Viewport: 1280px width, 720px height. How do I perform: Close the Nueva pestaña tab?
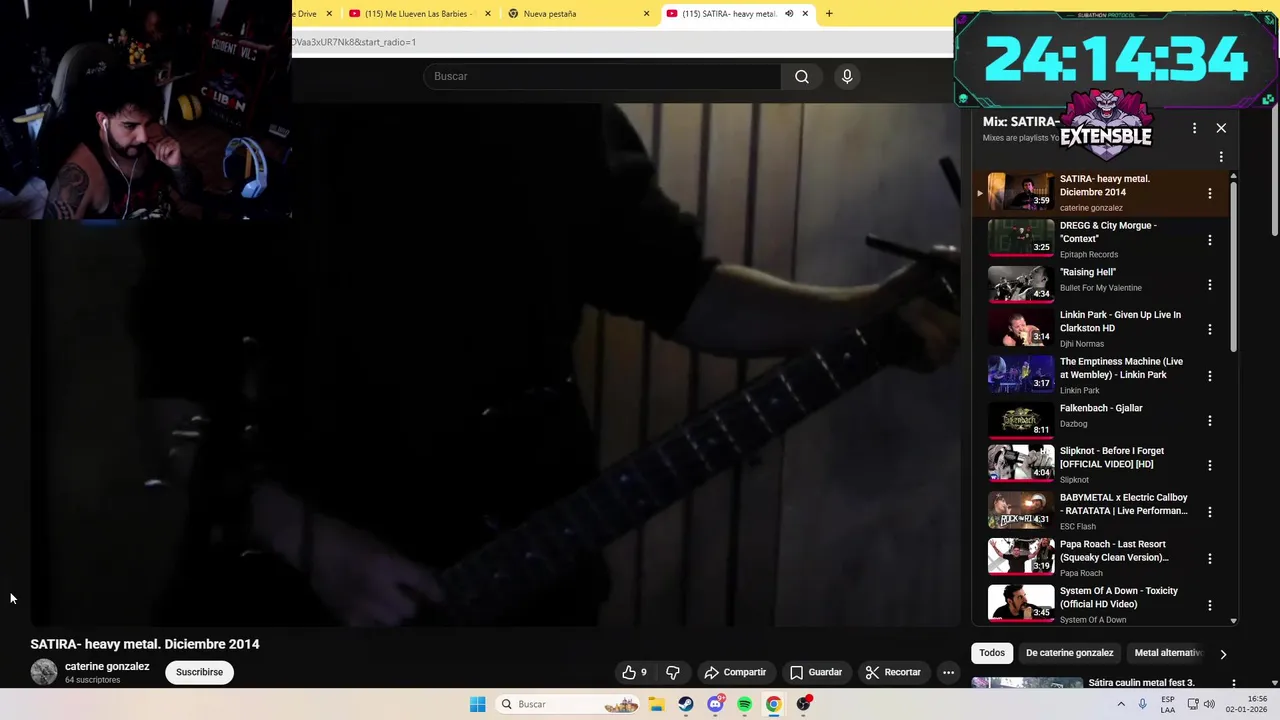646,14
